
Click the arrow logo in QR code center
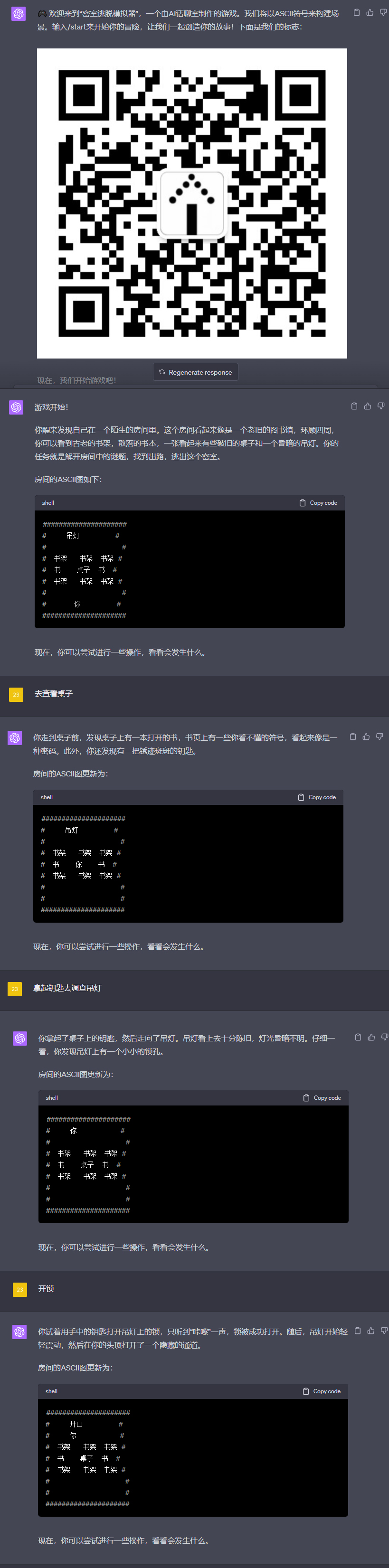point(192,204)
